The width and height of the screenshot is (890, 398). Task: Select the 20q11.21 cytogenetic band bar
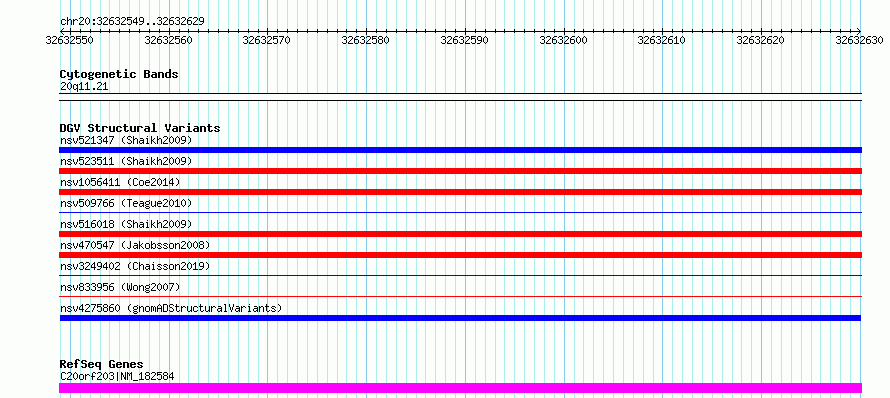tap(460, 97)
